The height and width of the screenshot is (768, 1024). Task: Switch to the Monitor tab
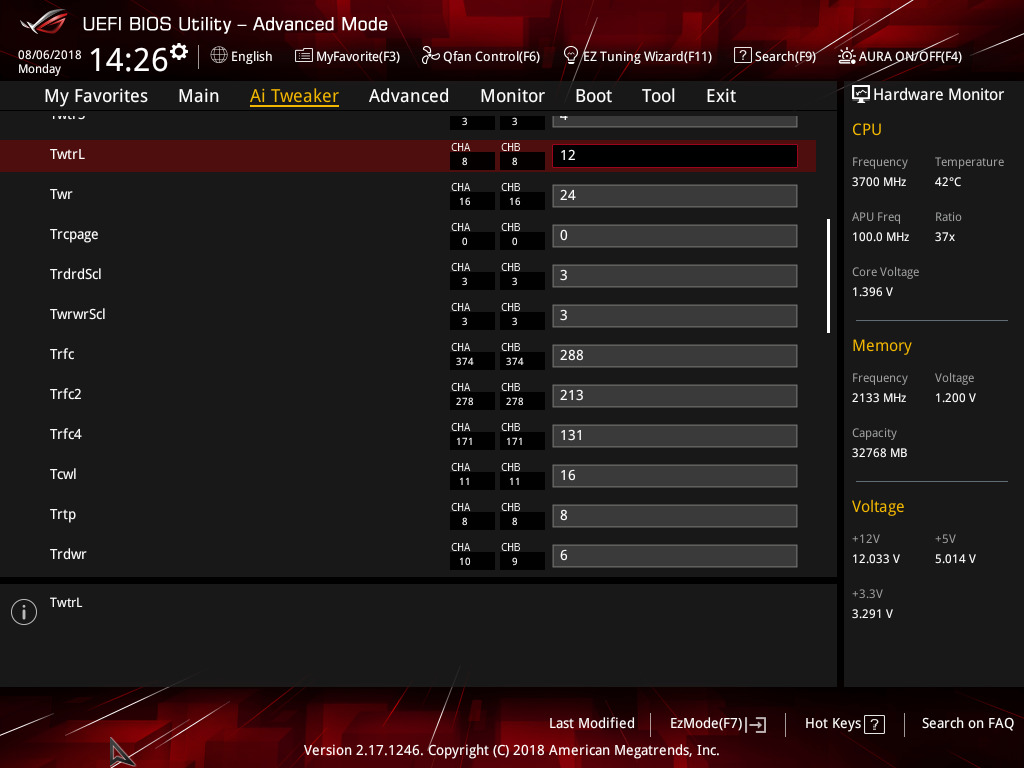(512, 96)
